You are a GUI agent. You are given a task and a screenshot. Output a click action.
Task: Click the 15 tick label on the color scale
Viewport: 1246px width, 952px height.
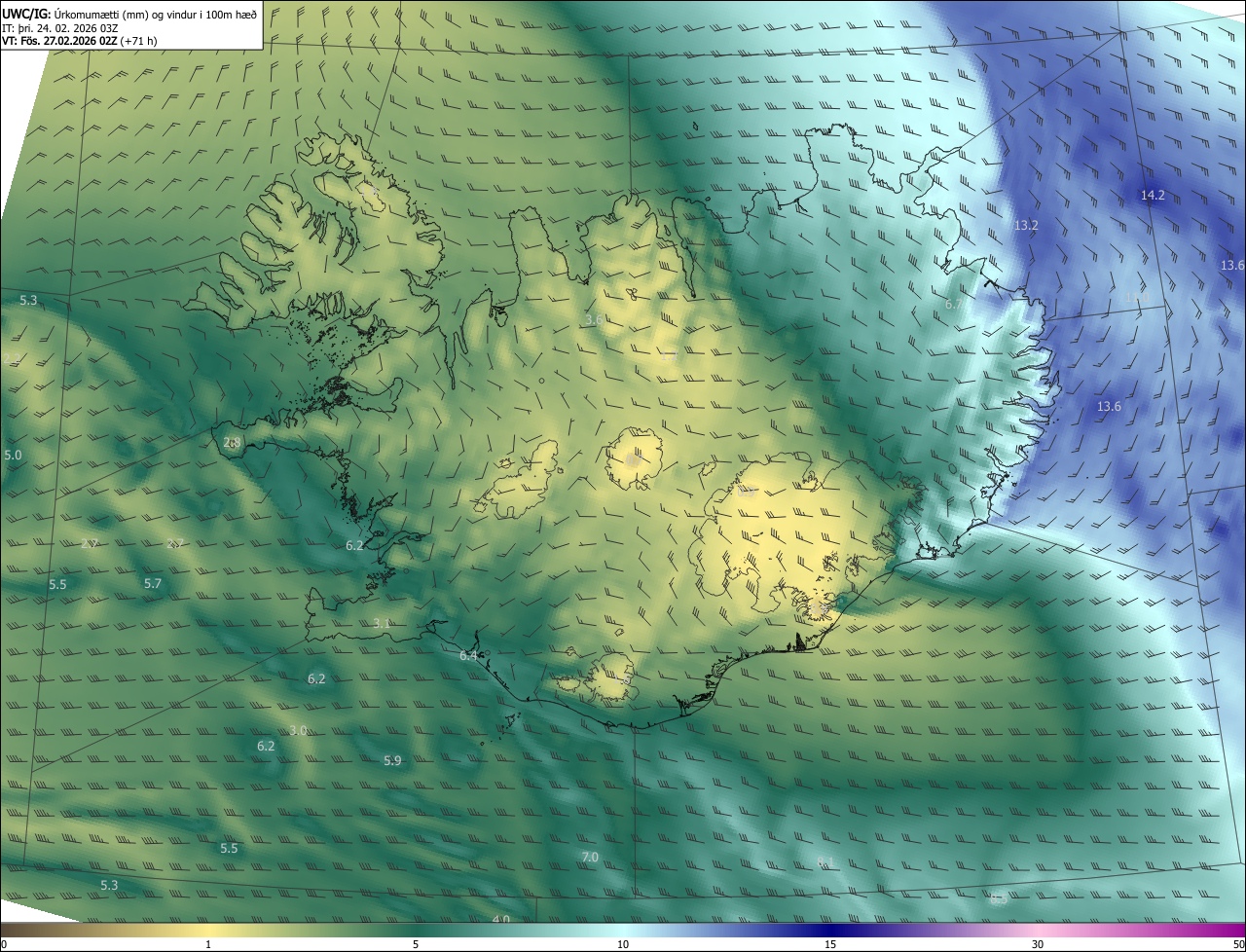(x=830, y=944)
